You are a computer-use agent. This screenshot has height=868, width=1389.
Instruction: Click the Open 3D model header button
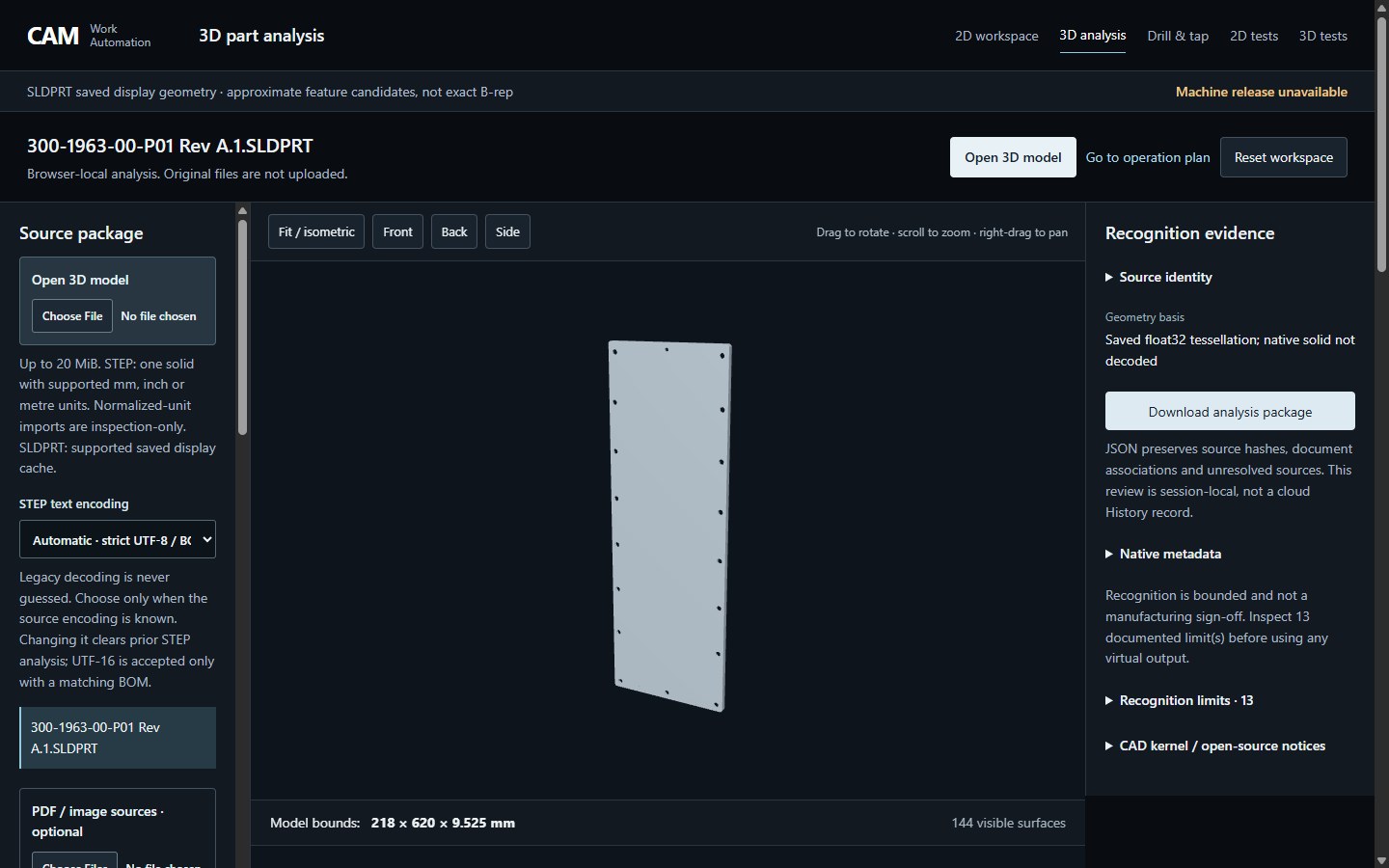click(1013, 157)
